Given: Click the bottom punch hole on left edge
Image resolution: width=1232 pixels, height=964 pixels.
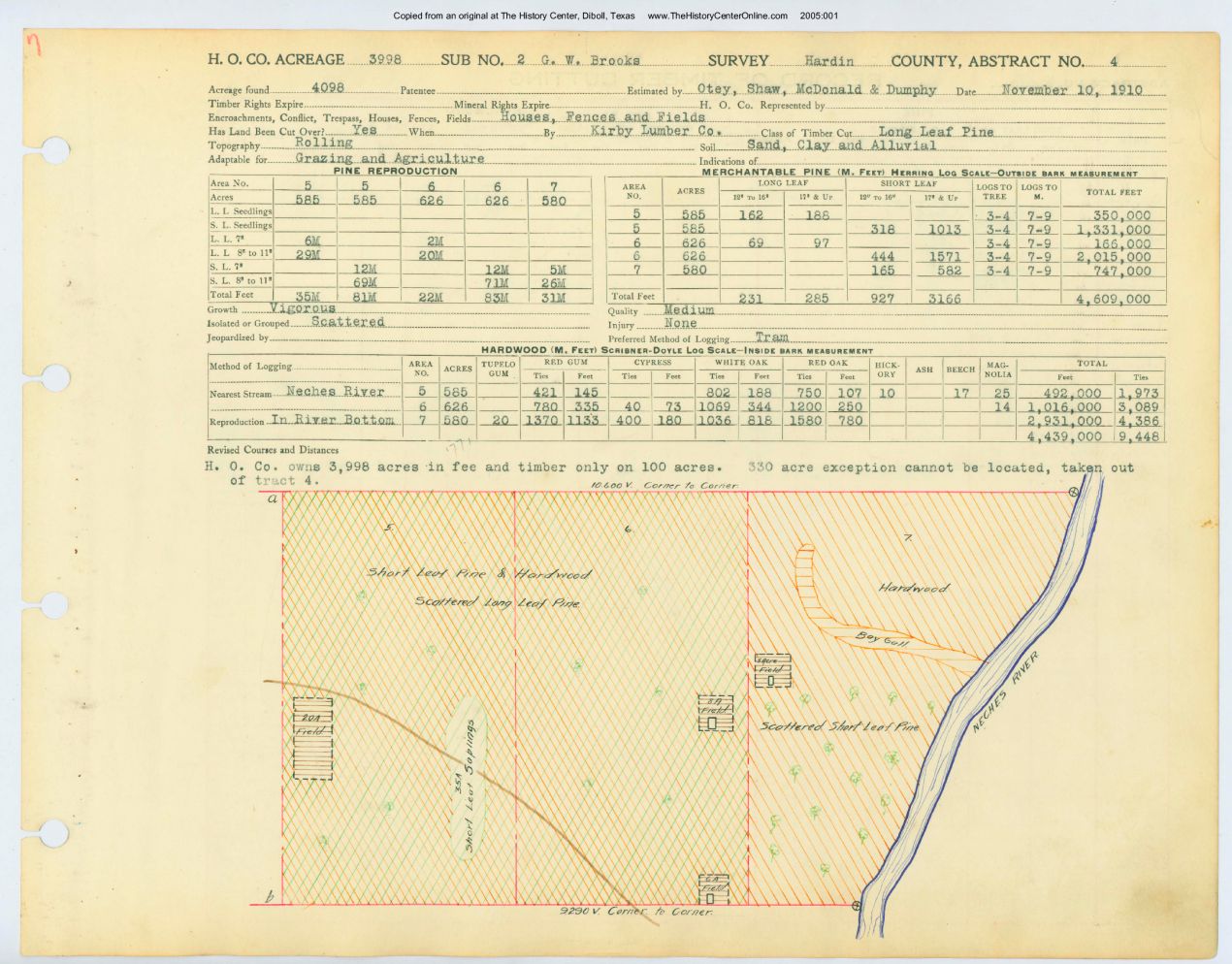Looking at the screenshot, I should pos(54,835).
